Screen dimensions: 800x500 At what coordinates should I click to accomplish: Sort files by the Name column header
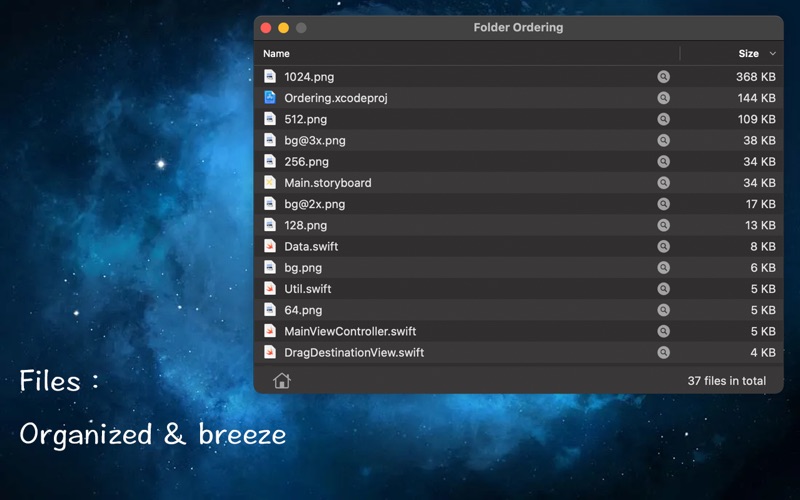tap(277, 54)
